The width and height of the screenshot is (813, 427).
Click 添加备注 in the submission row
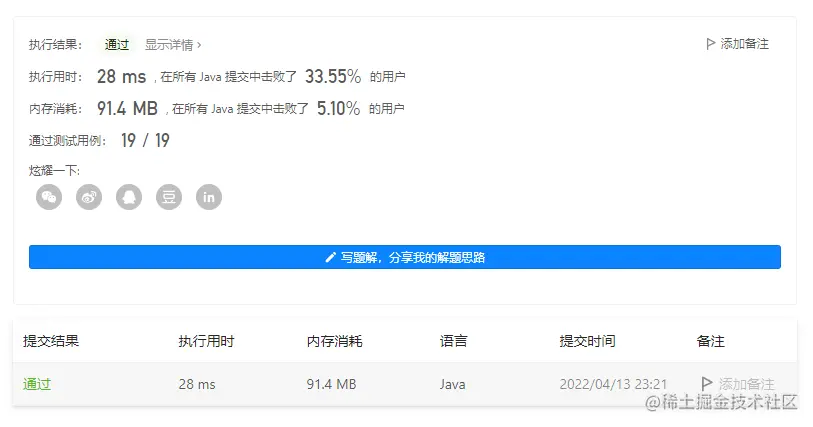(x=746, y=384)
